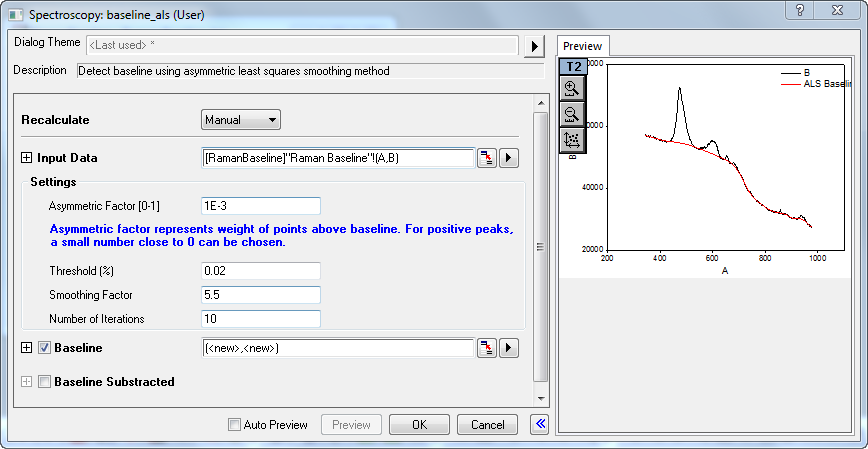This screenshot has width=868, height=449.
Task: Uncheck the Baseline output checkbox
Action: point(44,348)
